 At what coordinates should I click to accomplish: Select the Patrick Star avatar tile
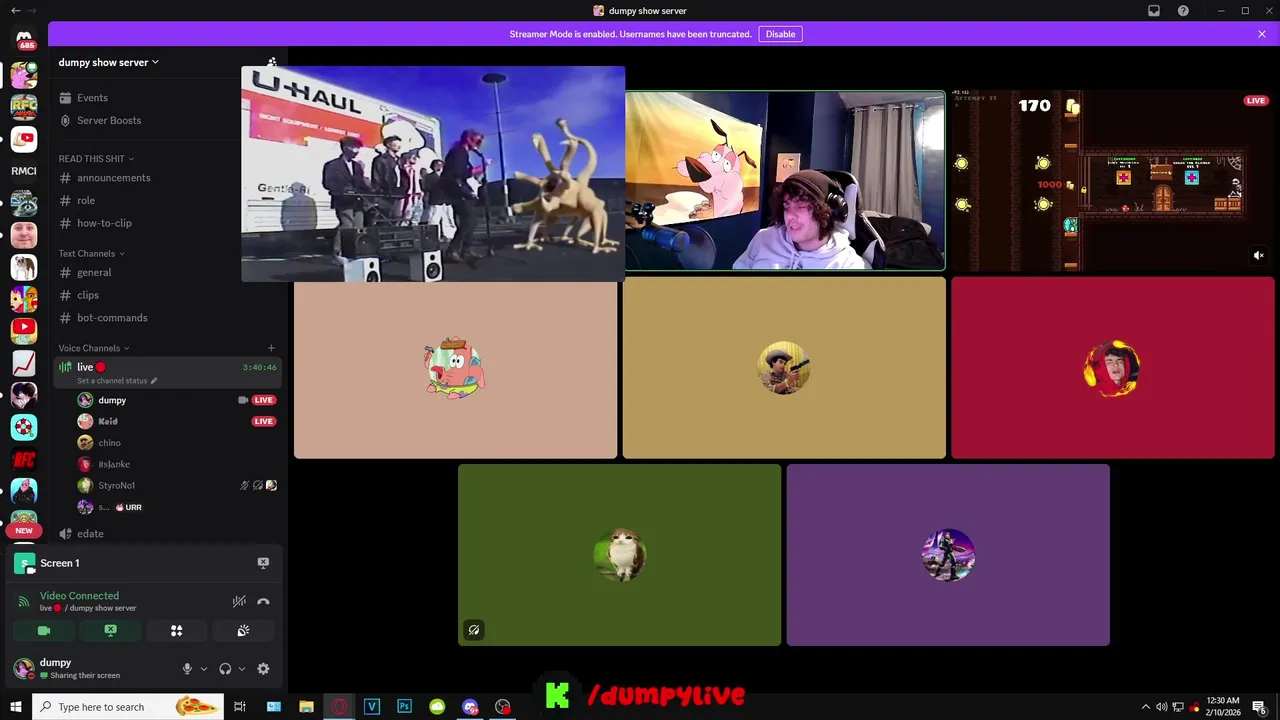(455, 368)
